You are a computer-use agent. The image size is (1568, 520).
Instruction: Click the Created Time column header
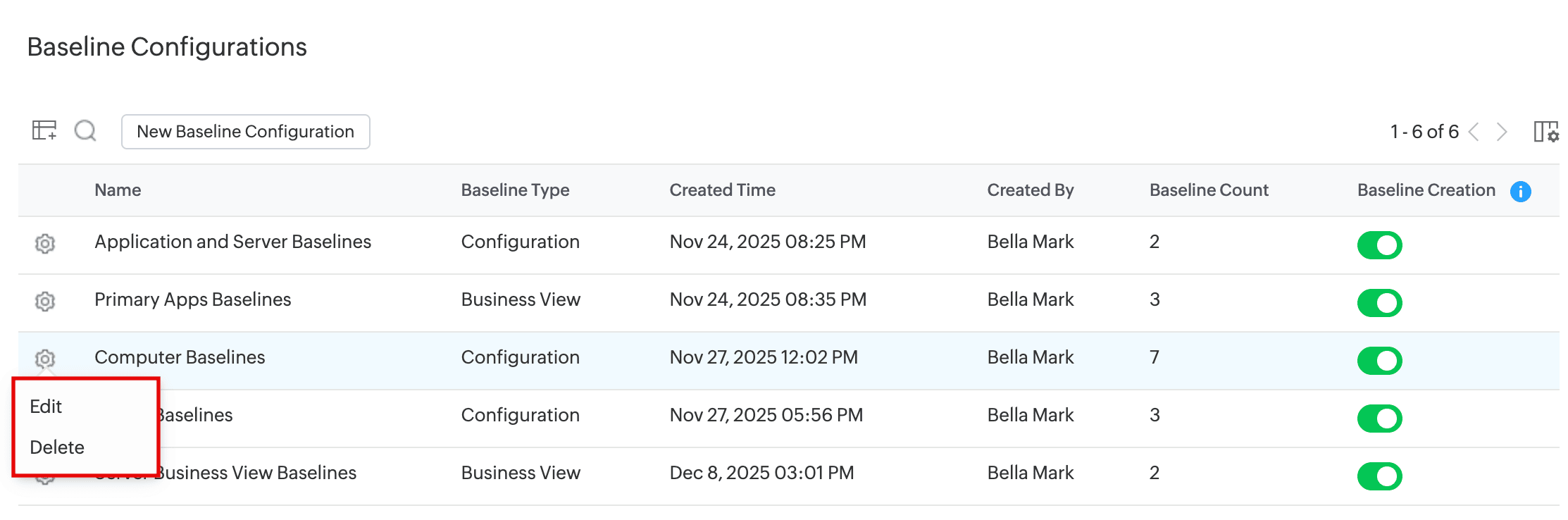point(722,190)
